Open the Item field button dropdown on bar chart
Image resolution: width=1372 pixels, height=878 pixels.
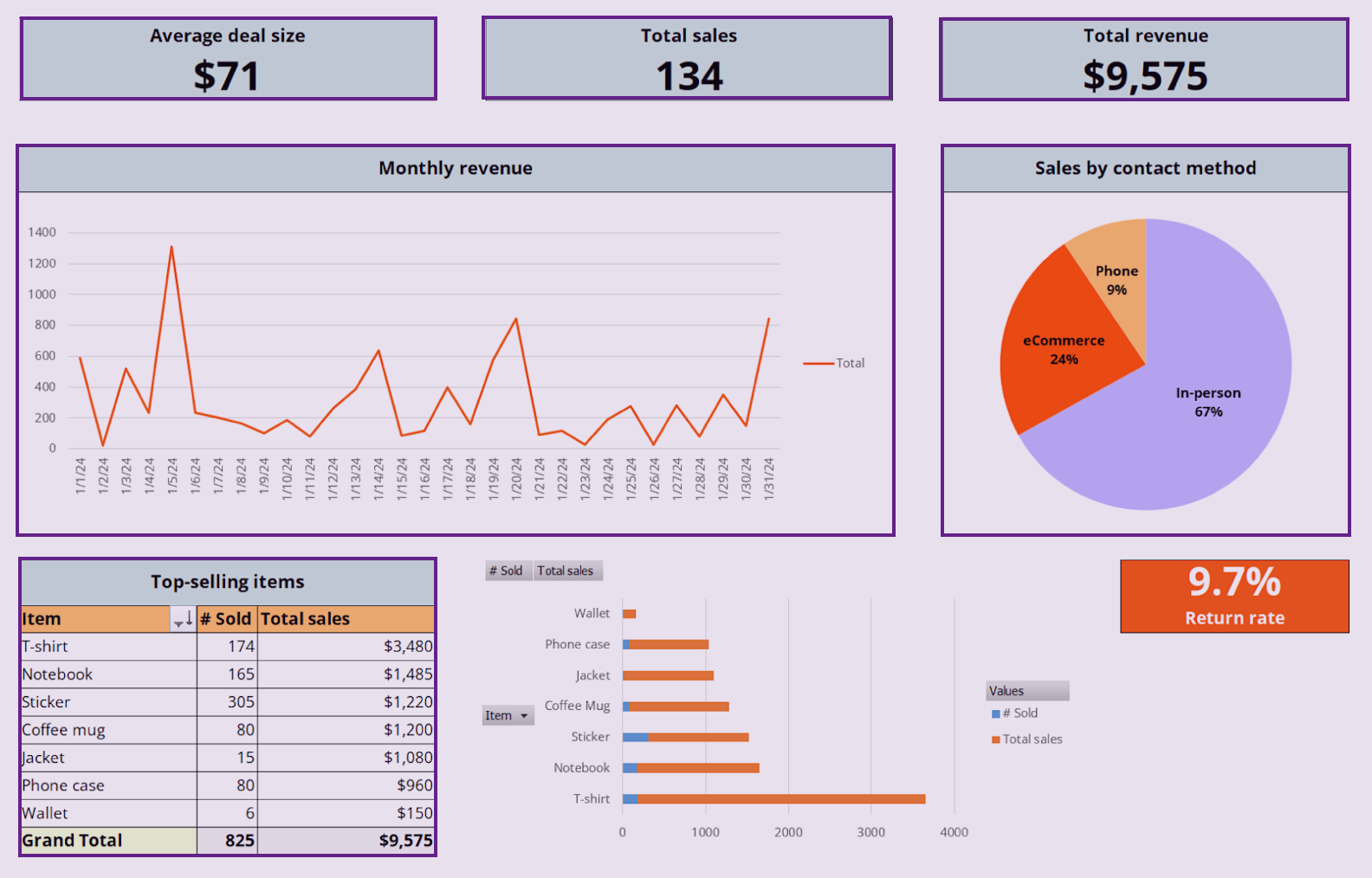[x=508, y=715]
